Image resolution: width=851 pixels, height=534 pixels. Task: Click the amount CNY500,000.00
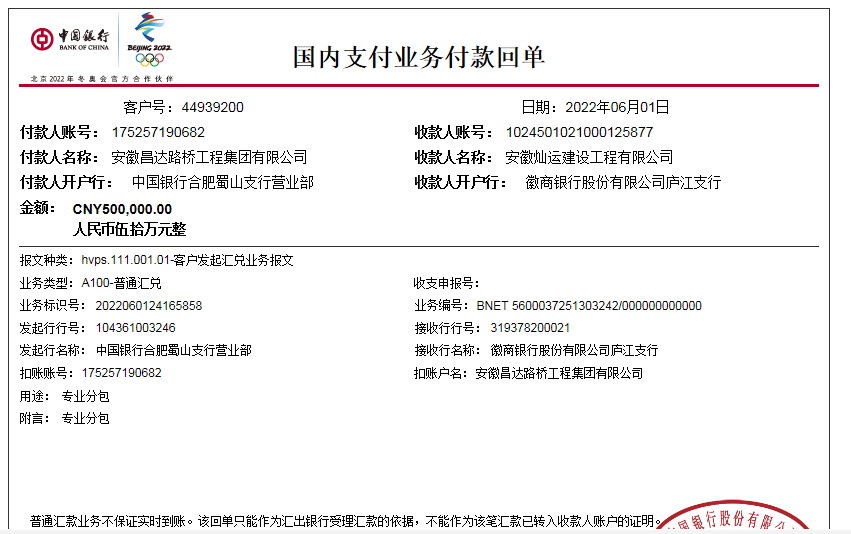click(122, 209)
